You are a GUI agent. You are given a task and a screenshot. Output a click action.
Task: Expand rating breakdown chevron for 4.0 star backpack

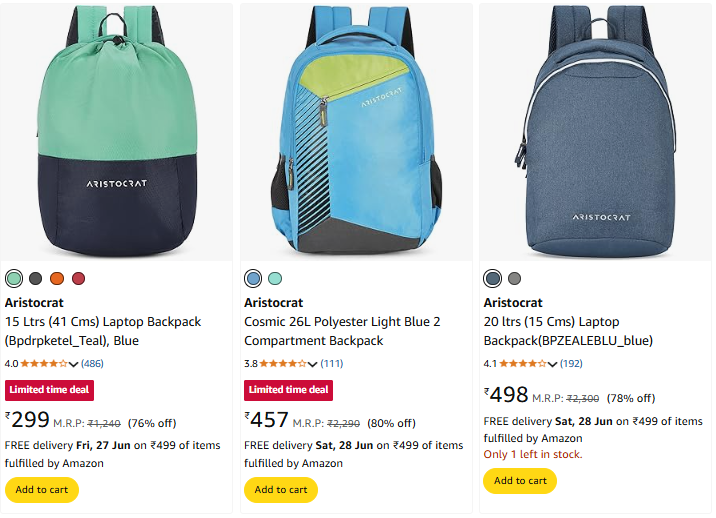(74, 364)
